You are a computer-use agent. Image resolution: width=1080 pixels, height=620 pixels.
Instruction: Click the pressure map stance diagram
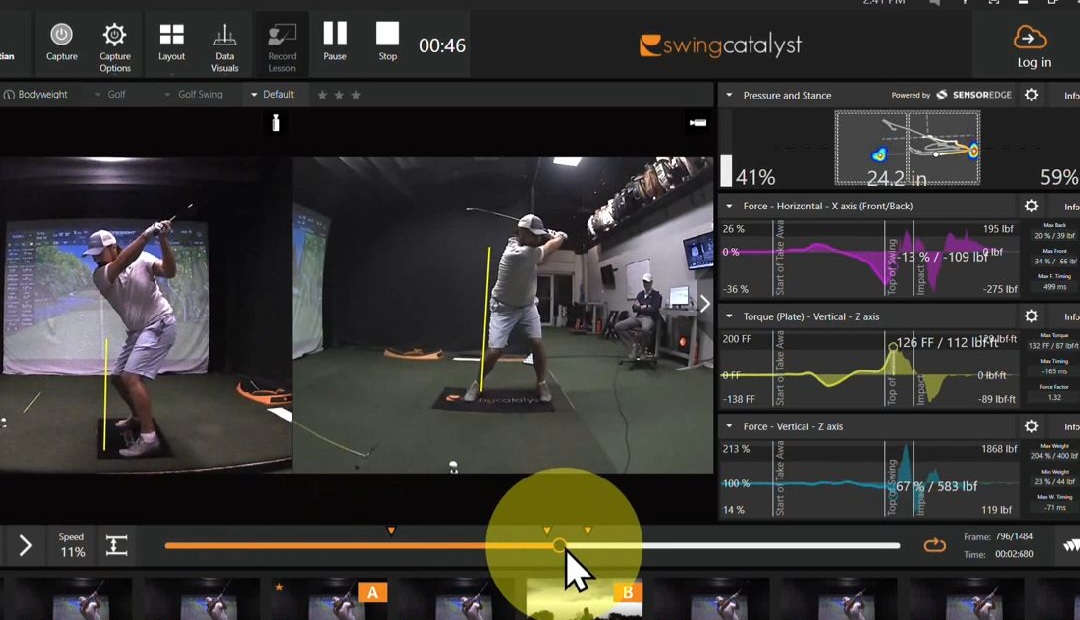tap(907, 147)
